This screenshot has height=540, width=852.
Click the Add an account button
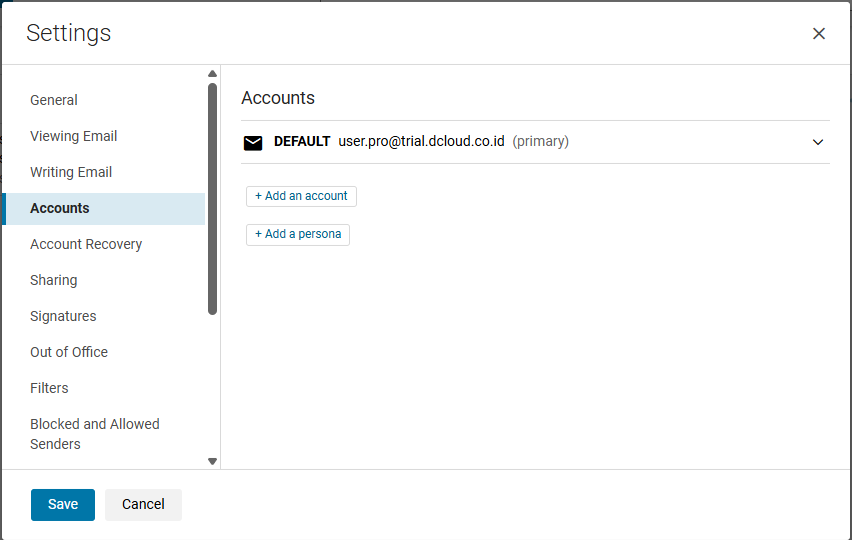coord(301,196)
